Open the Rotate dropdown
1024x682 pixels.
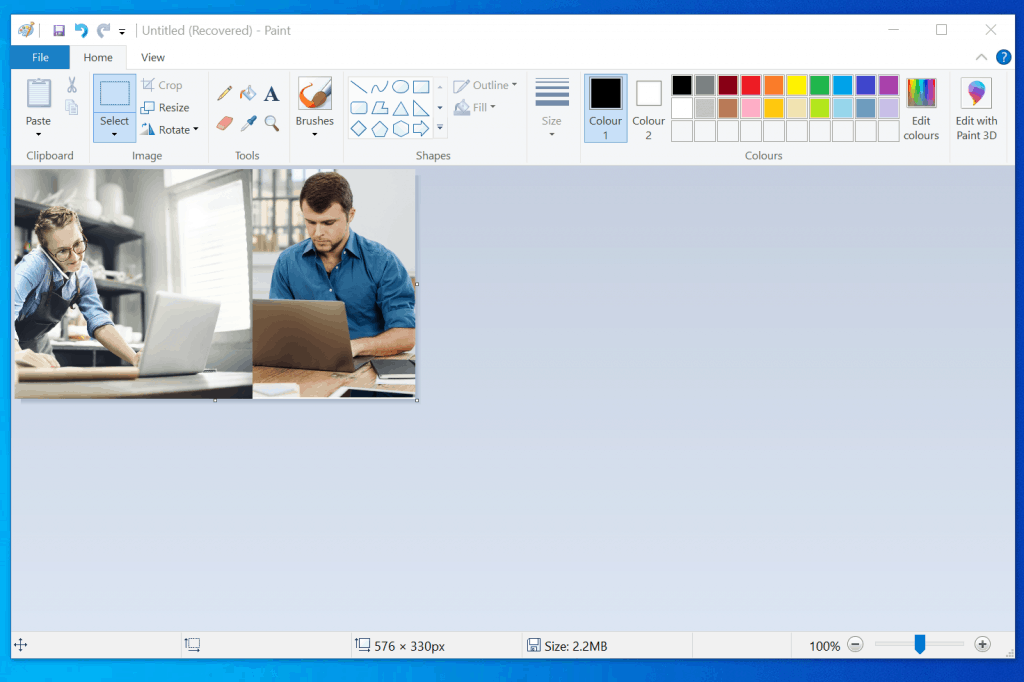(x=169, y=129)
